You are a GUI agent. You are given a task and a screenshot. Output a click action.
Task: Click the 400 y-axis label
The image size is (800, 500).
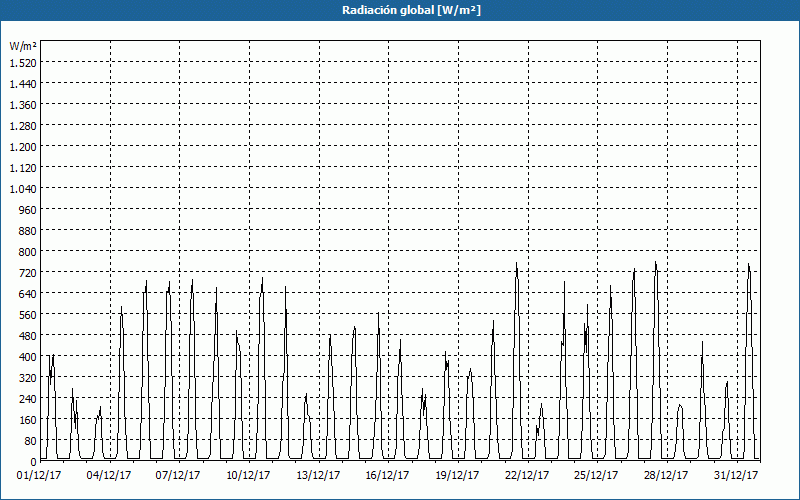coord(28,357)
